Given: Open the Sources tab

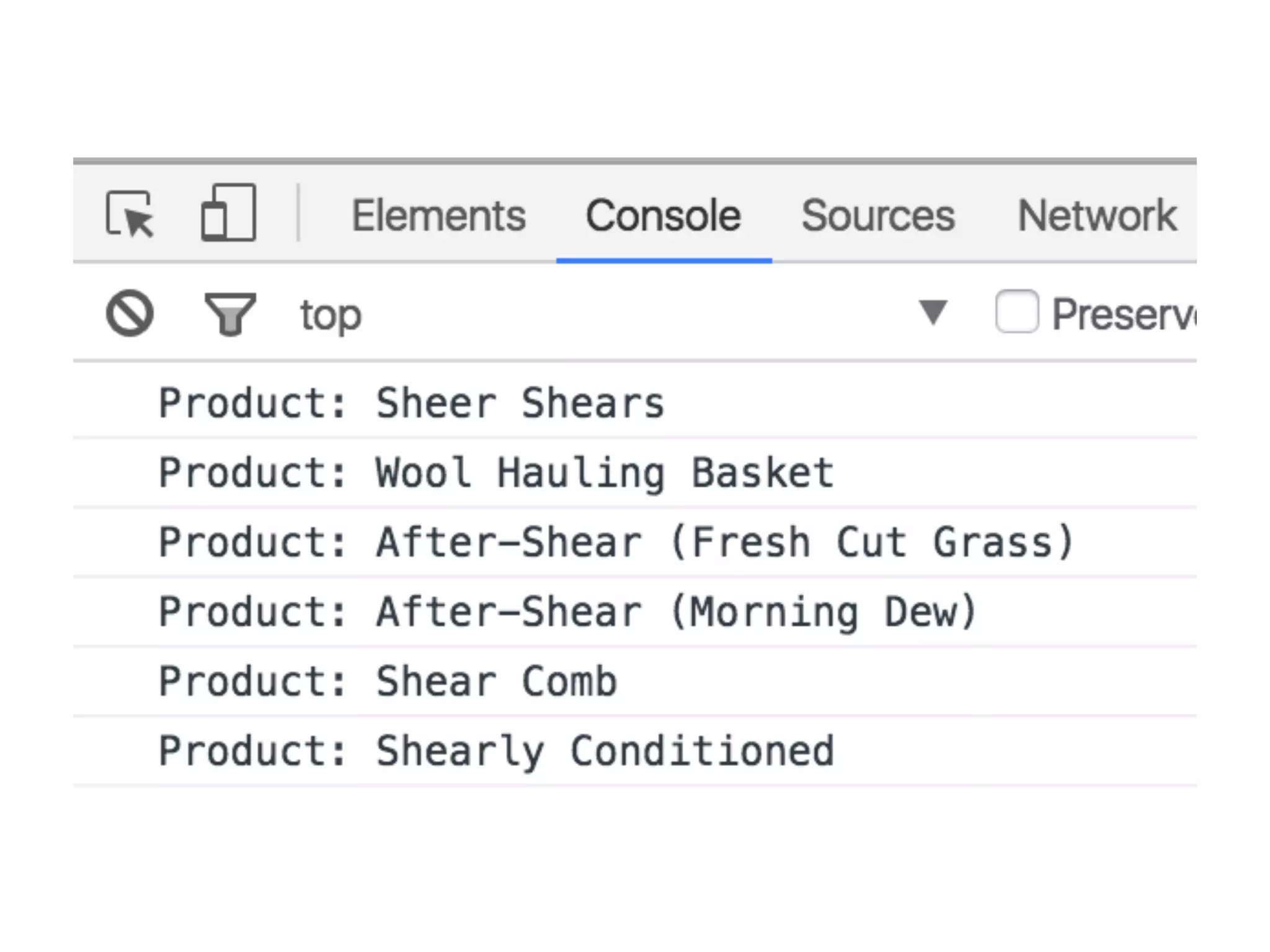Looking at the screenshot, I should click(877, 216).
